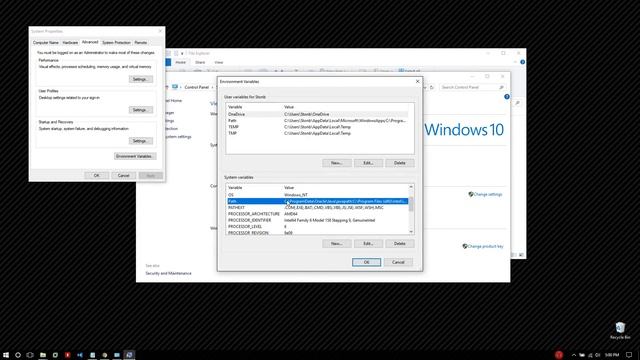Screen dimensions: 640x360
Task: Click the volume icon in system tray
Action: [598, 355]
